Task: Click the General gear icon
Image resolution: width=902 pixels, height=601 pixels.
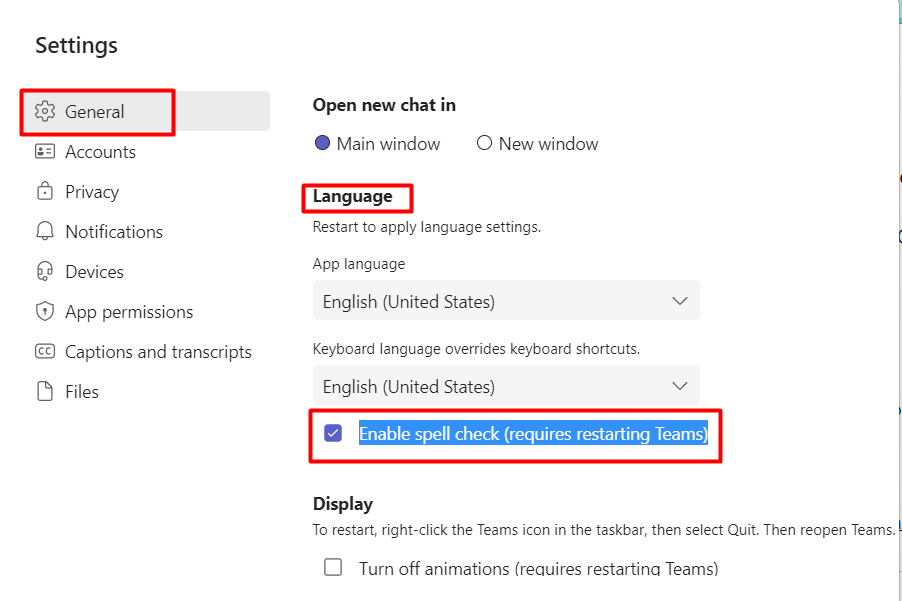Action: click(45, 111)
